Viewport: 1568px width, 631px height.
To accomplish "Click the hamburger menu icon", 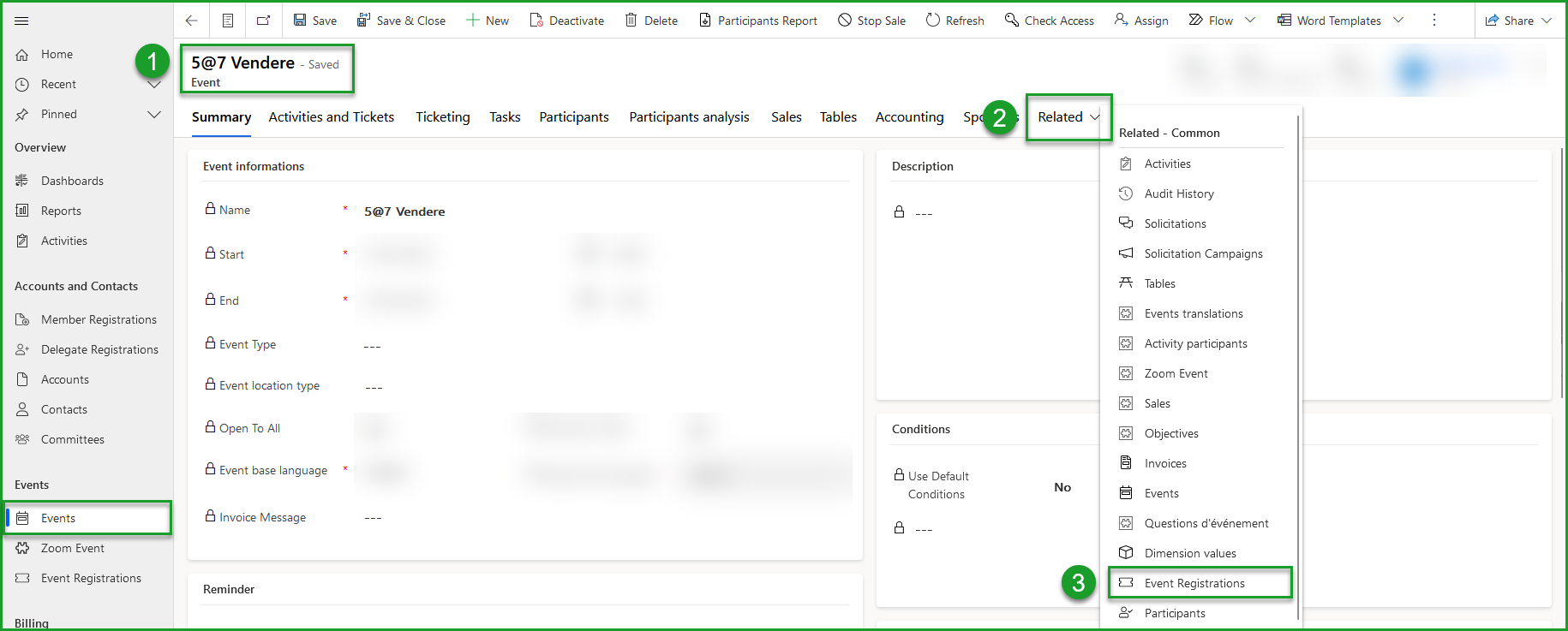I will point(22,21).
